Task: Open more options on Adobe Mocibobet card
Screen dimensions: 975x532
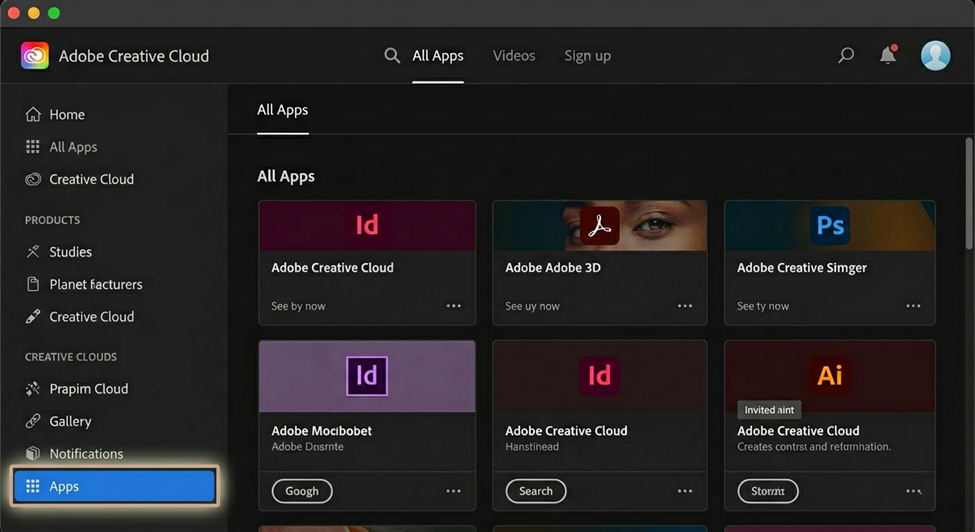Action: click(x=454, y=491)
